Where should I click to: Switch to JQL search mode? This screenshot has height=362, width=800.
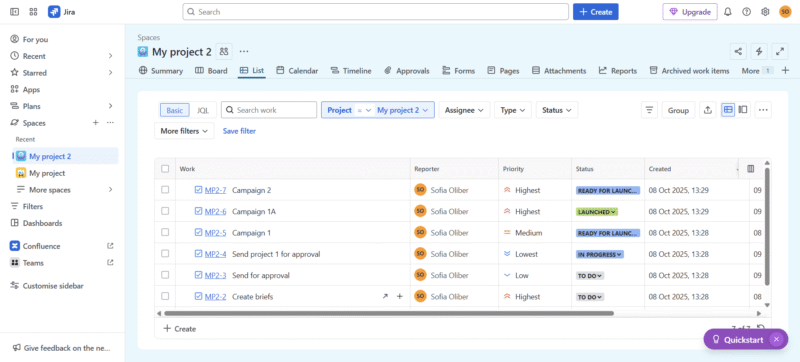click(x=203, y=110)
